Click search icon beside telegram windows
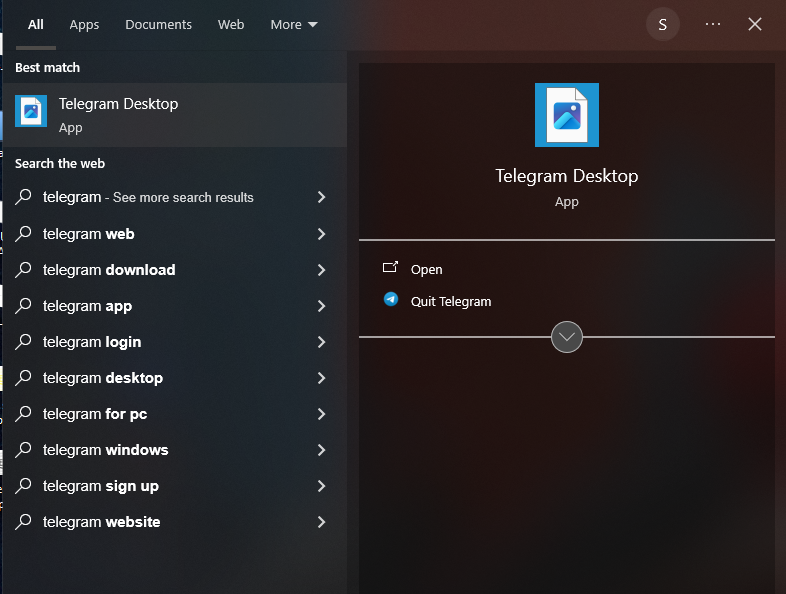Image resolution: width=786 pixels, height=594 pixels. pyautogui.click(x=23, y=450)
